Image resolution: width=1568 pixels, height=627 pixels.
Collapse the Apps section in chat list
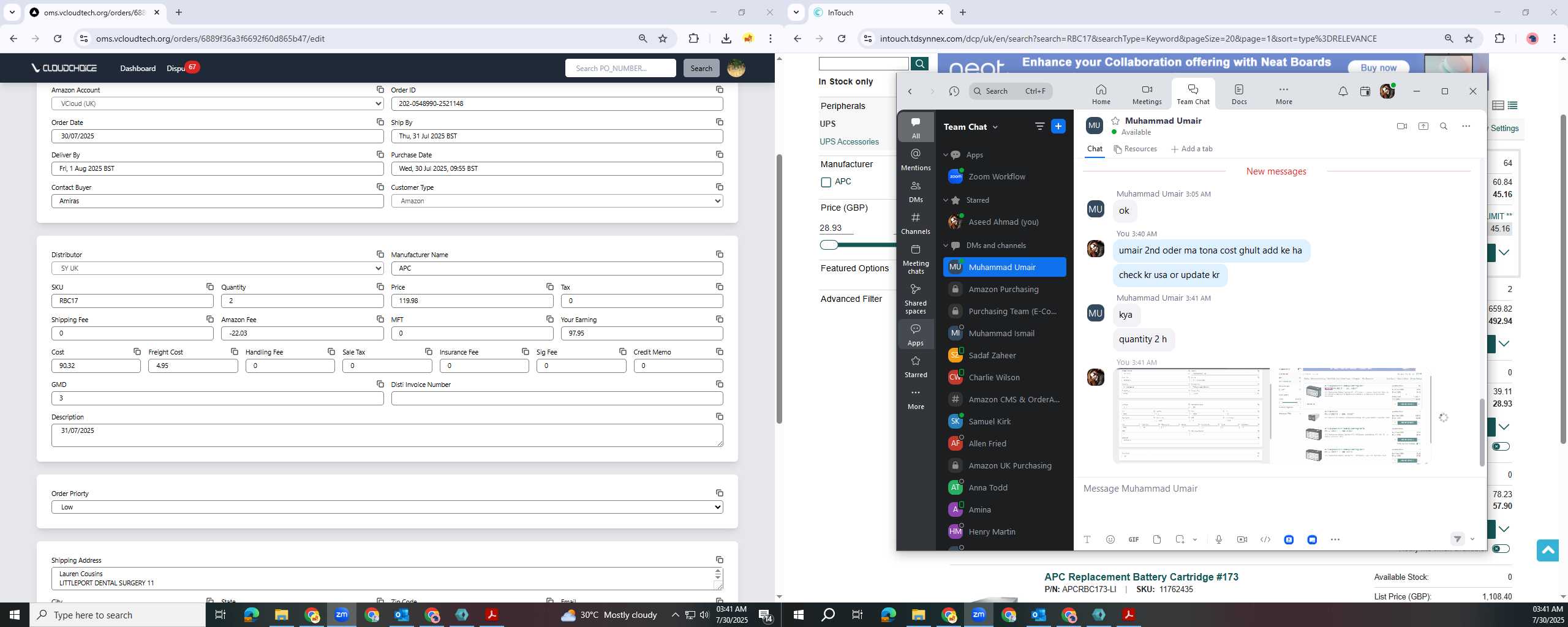pos(945,155)
